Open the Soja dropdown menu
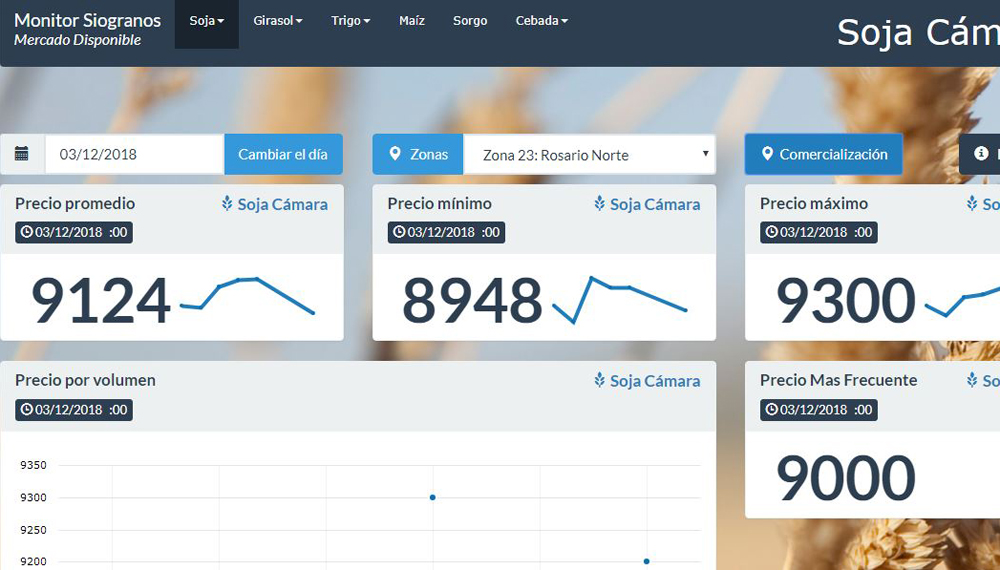This screenshot has height=570, width=1000. tap(207, 21)
